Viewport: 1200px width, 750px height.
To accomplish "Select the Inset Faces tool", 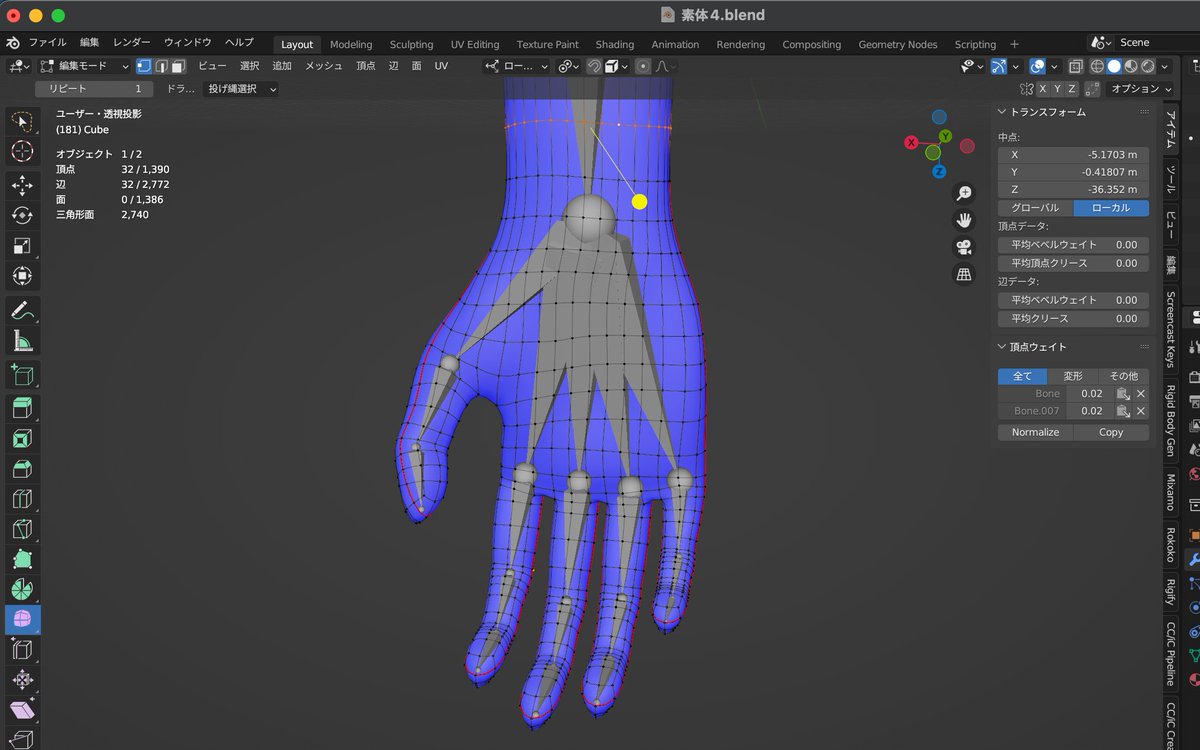I will tap(22, 438).
